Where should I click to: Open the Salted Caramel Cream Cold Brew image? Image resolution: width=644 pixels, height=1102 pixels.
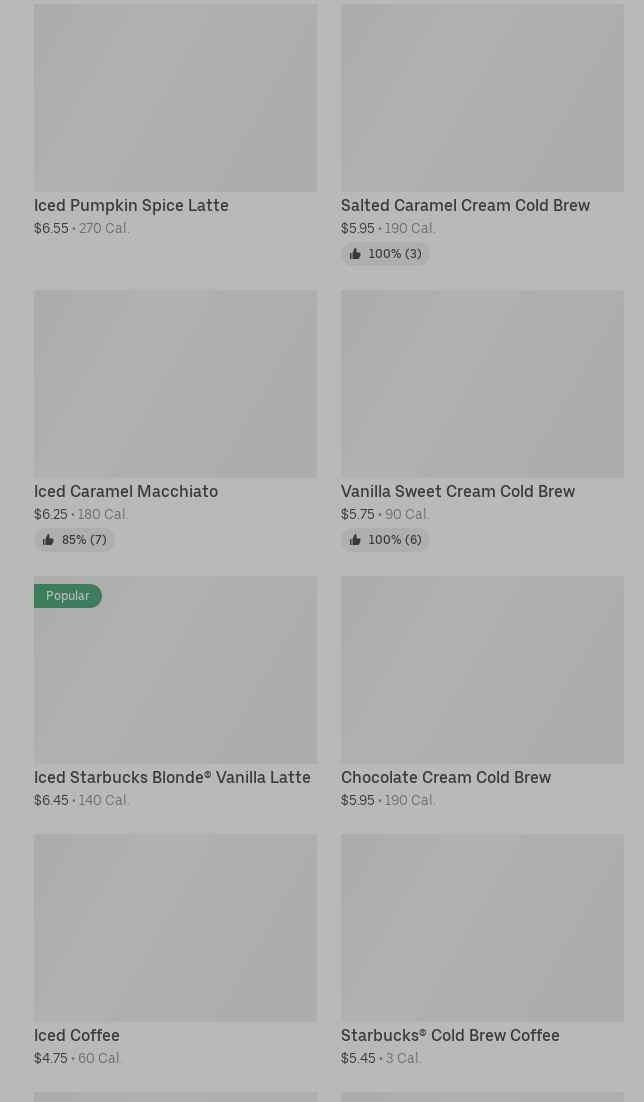tap(482, 98)
